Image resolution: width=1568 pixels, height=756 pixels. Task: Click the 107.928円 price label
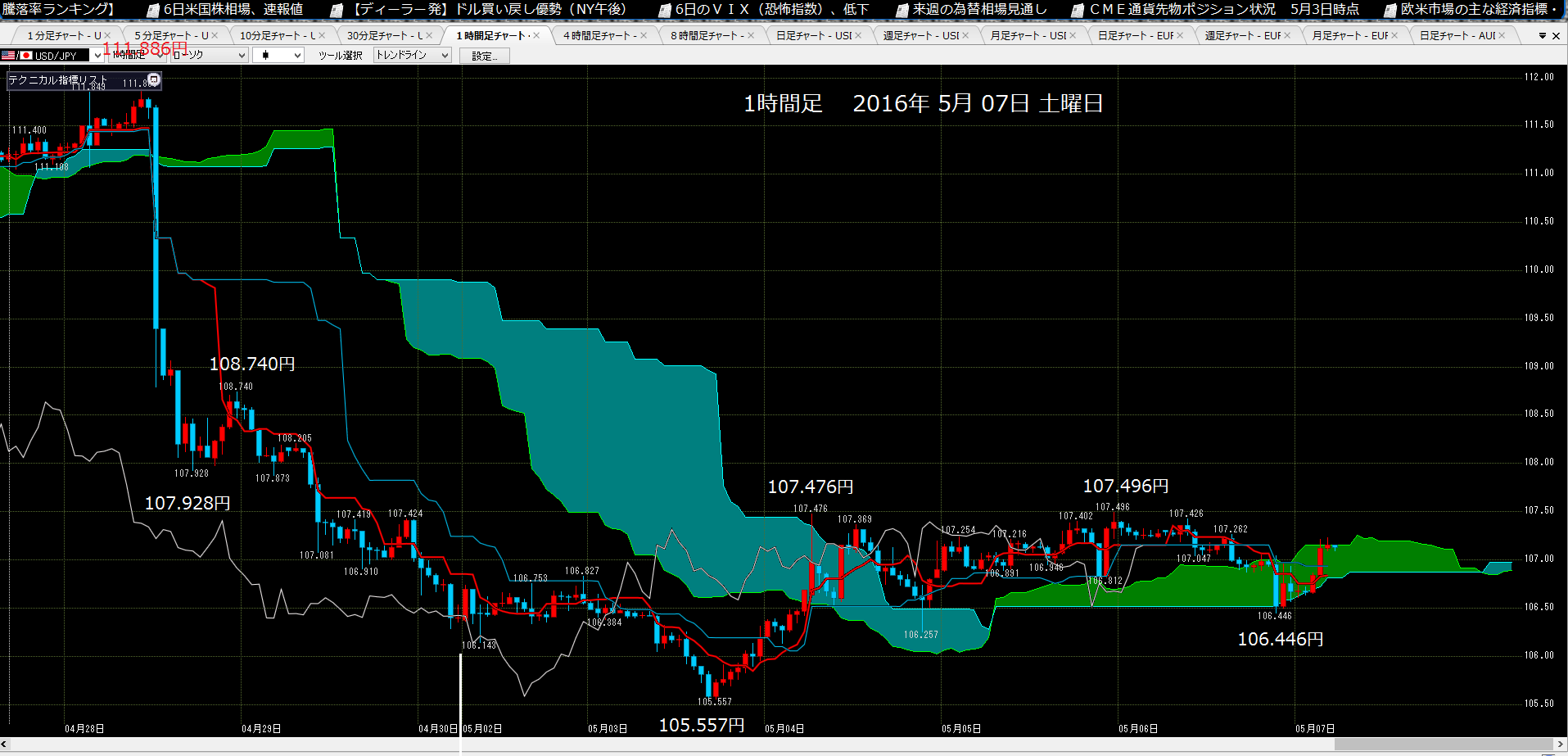point(188,503)
